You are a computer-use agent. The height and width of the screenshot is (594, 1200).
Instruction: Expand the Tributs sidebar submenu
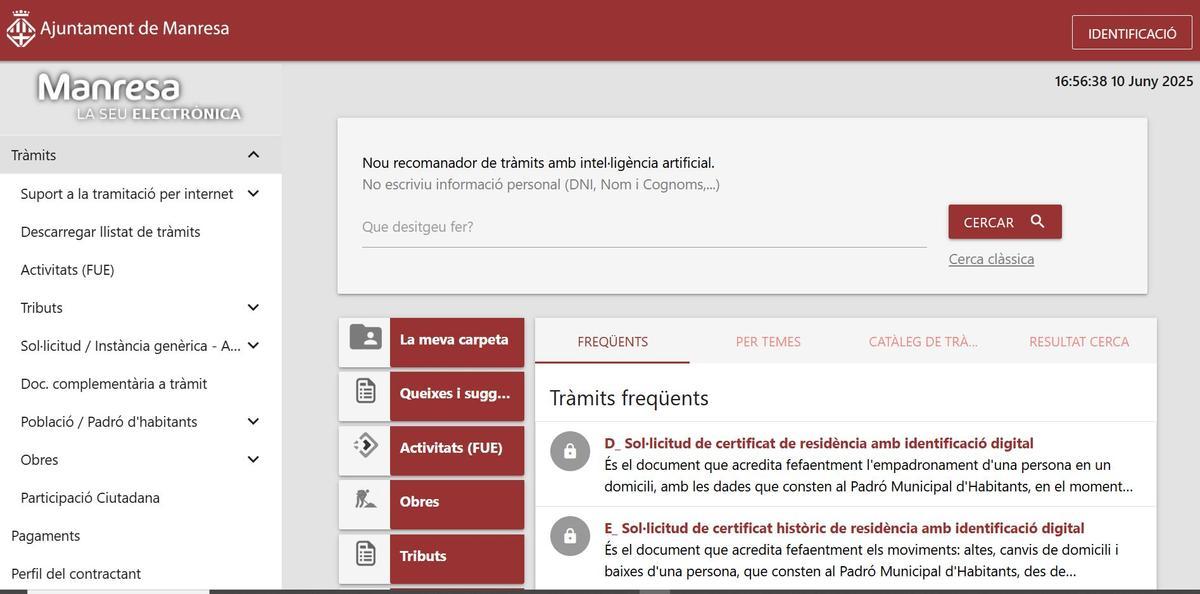pos(253,307)
